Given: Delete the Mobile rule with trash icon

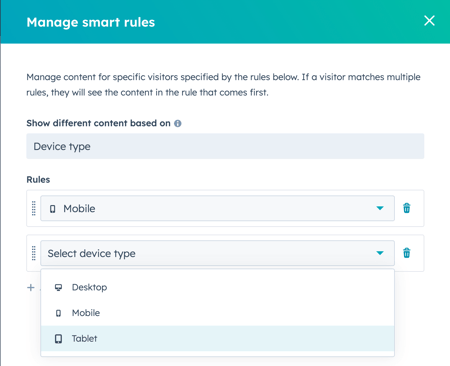Looking at the screenshot, I should (407, 208).
